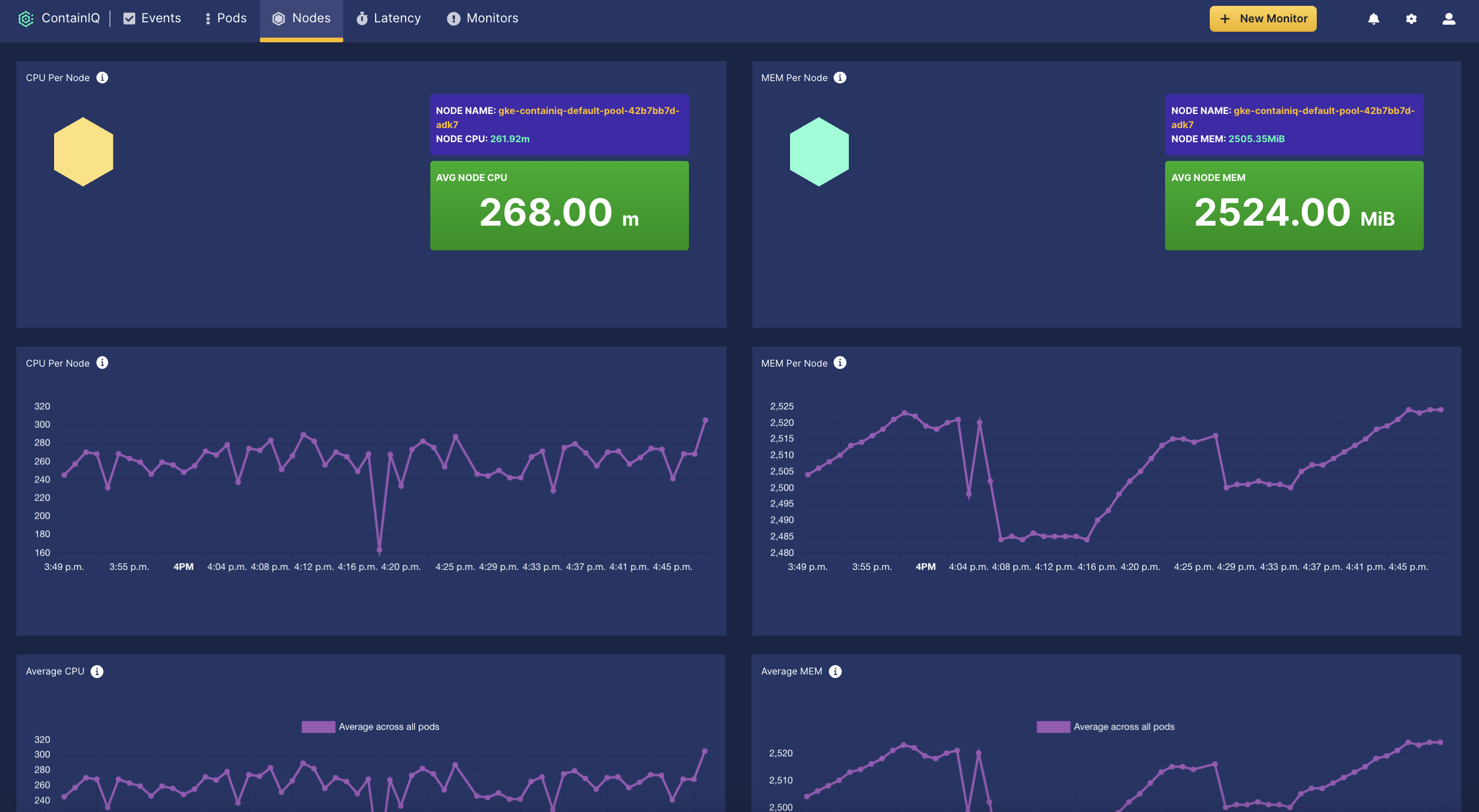
Task: Click the Monitors alert icon
Action: tap(453, 18)
